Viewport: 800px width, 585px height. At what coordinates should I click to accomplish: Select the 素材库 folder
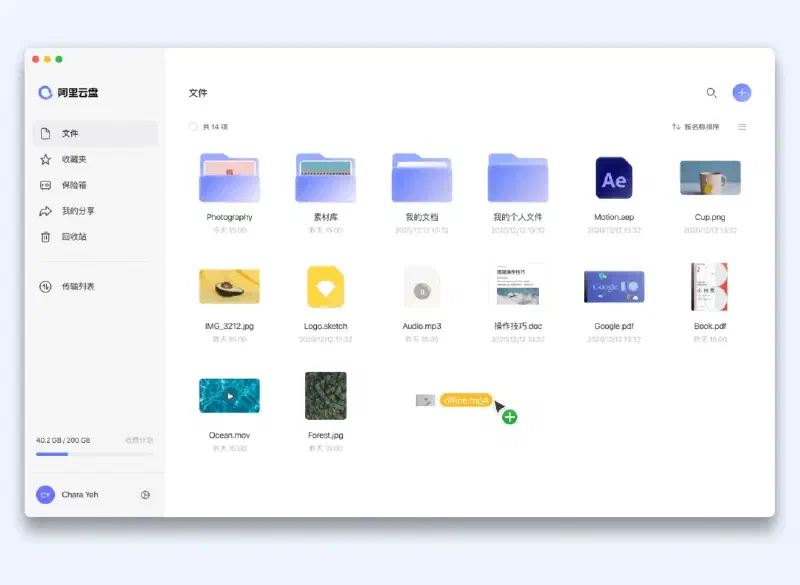pyautogui.click(x=326, y=177)
